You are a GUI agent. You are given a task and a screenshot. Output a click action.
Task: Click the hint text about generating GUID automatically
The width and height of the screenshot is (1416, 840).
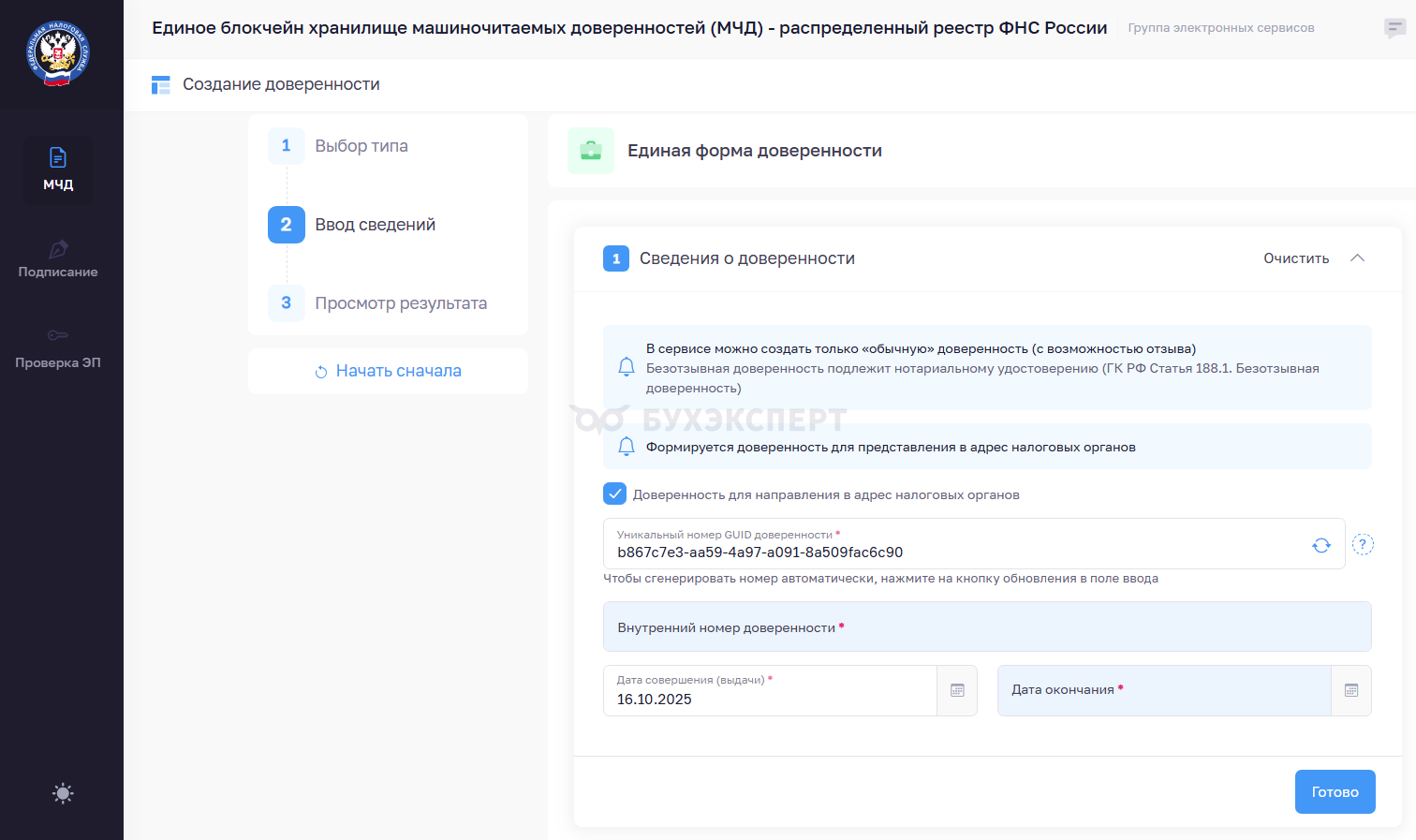pos(880,579)
